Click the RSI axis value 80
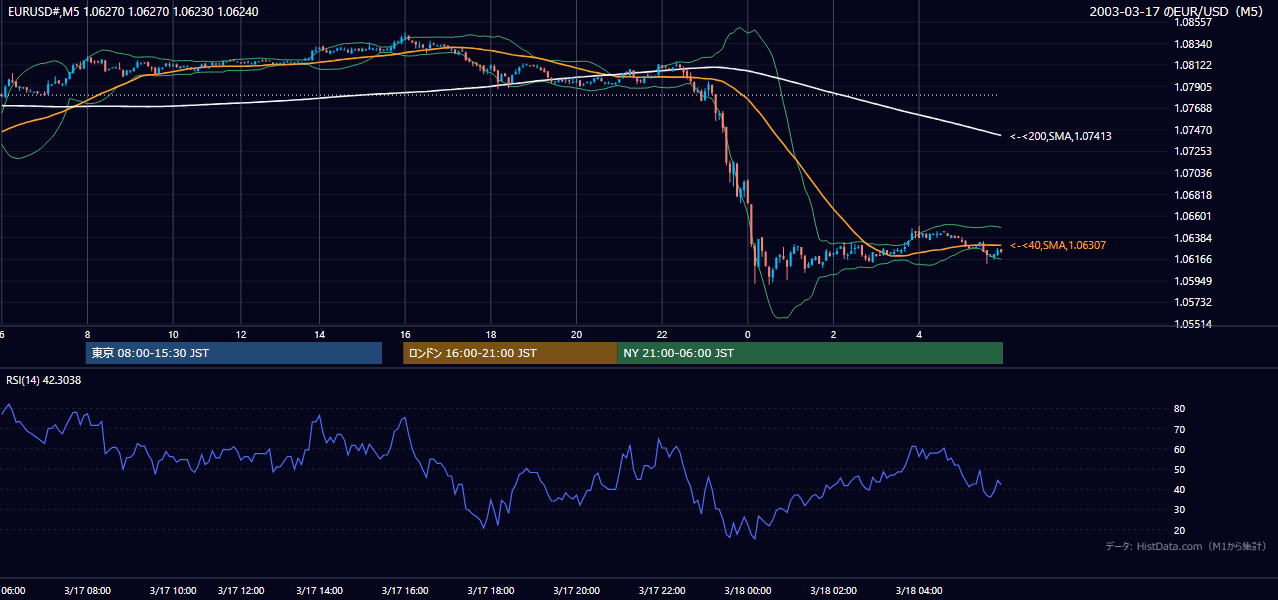 tap(1179, 409)
